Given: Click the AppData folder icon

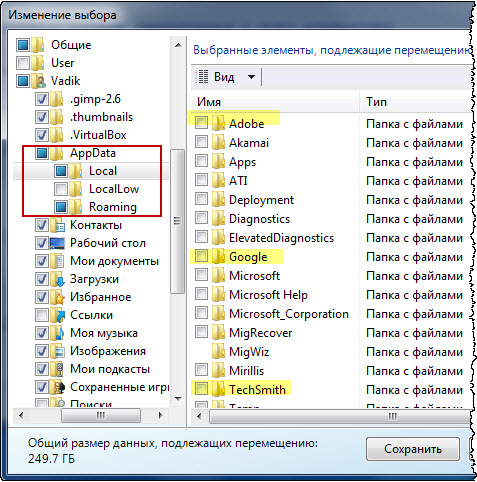Looking at the screenshot, I should click(x=57, y=153).
